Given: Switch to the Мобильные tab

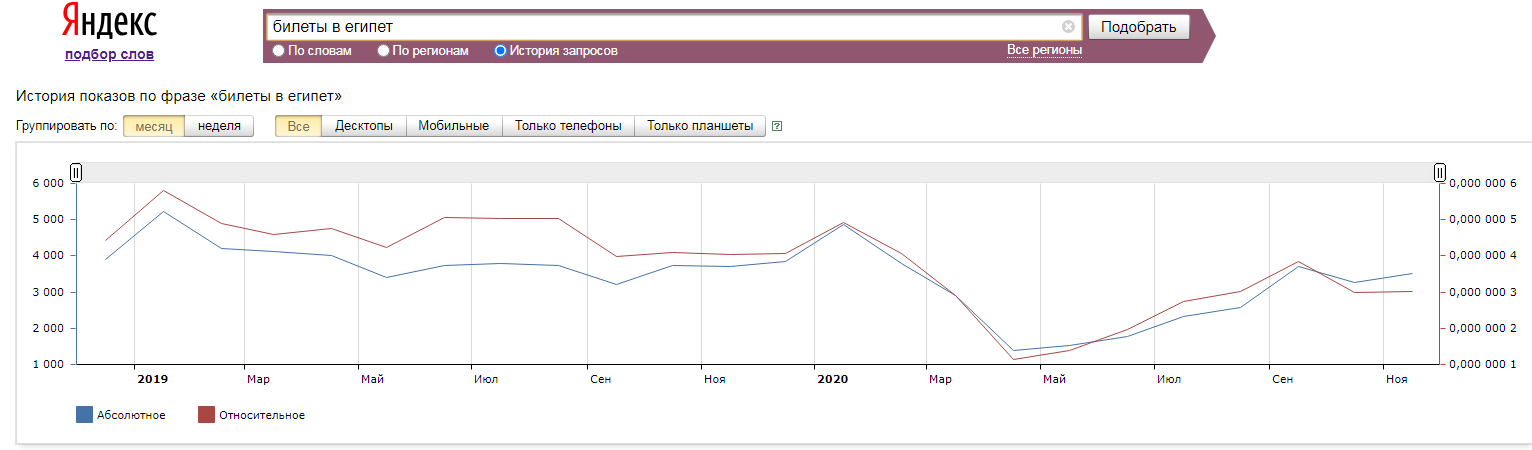Looking at the screenshot, I should [454, 126].
